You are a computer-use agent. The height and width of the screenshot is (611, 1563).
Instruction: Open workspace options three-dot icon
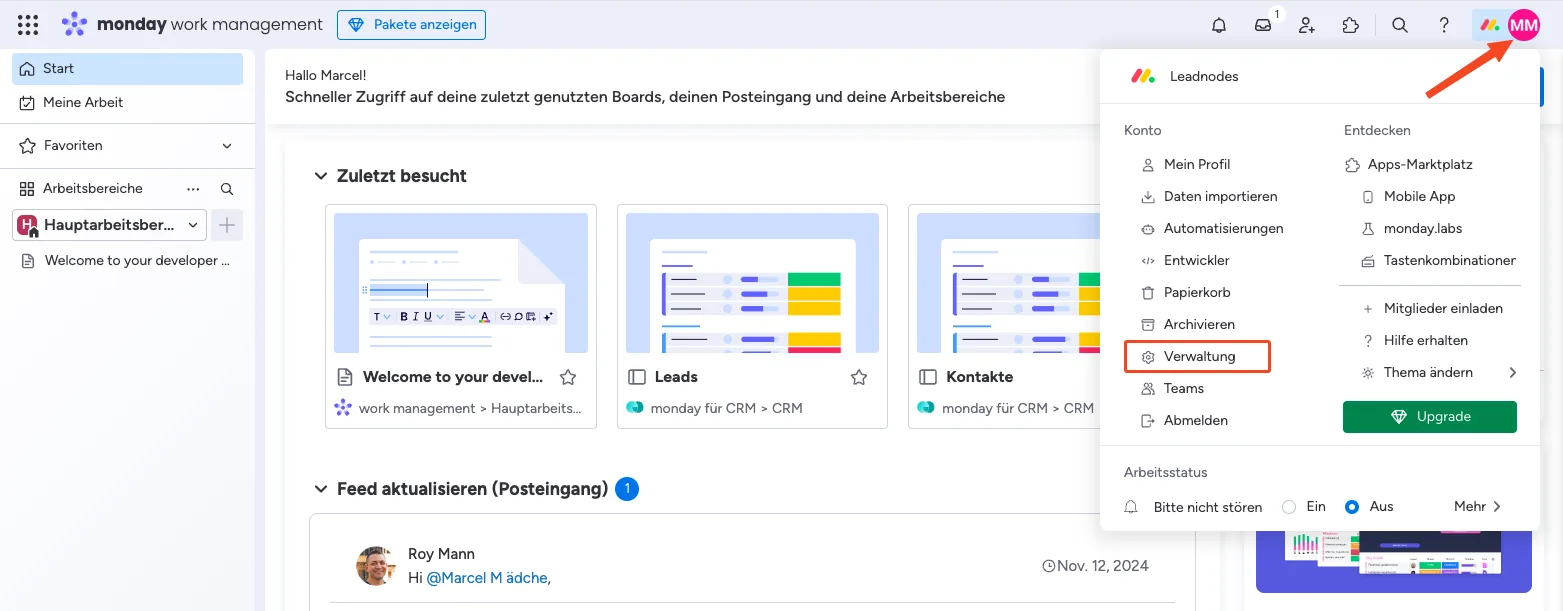[193, 189]
